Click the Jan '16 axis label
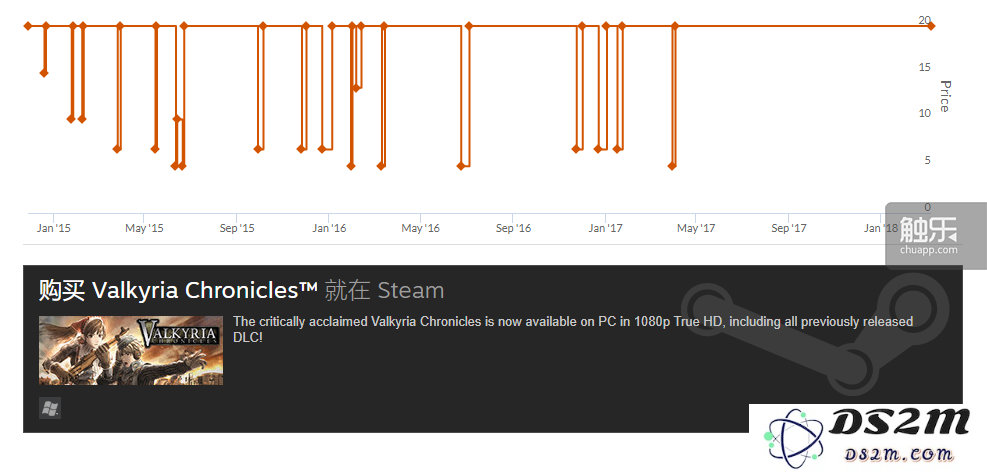The image size is (987, 472). coord(330,228)
